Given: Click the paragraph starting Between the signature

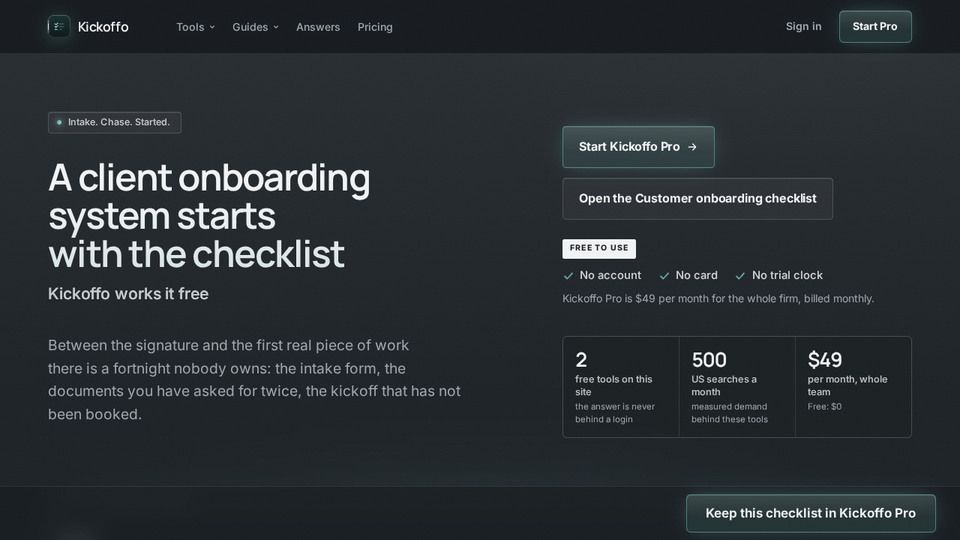Looking at the screenshot, I should [254, 380].
